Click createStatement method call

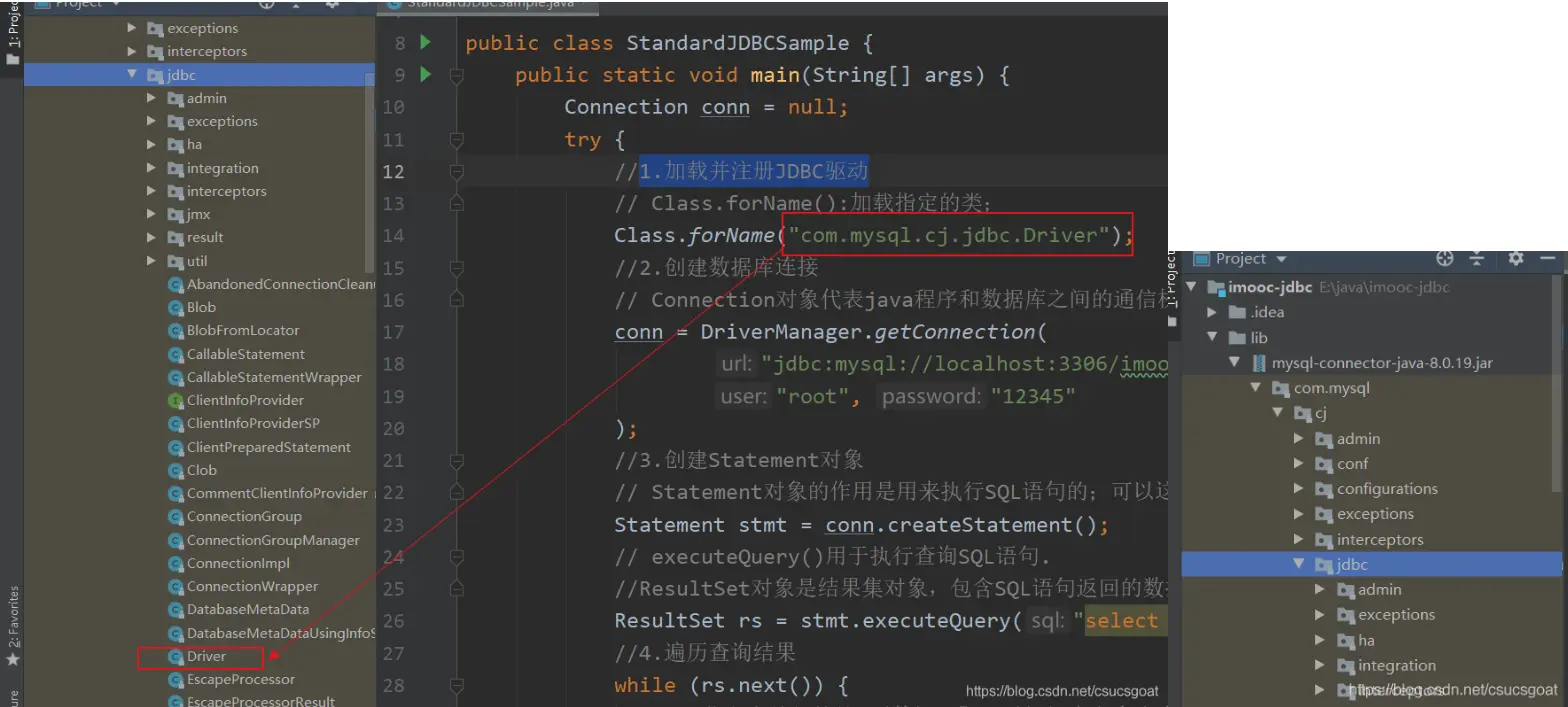pos(978,524)
